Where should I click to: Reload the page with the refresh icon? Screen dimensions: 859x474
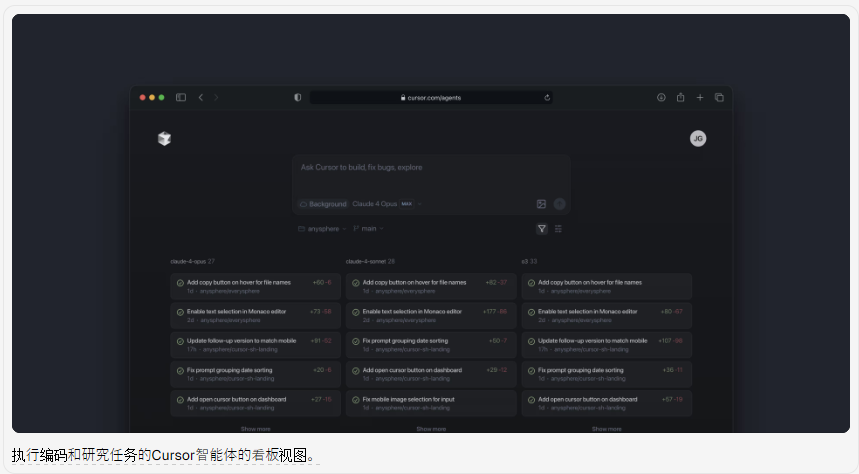point(547,98)
